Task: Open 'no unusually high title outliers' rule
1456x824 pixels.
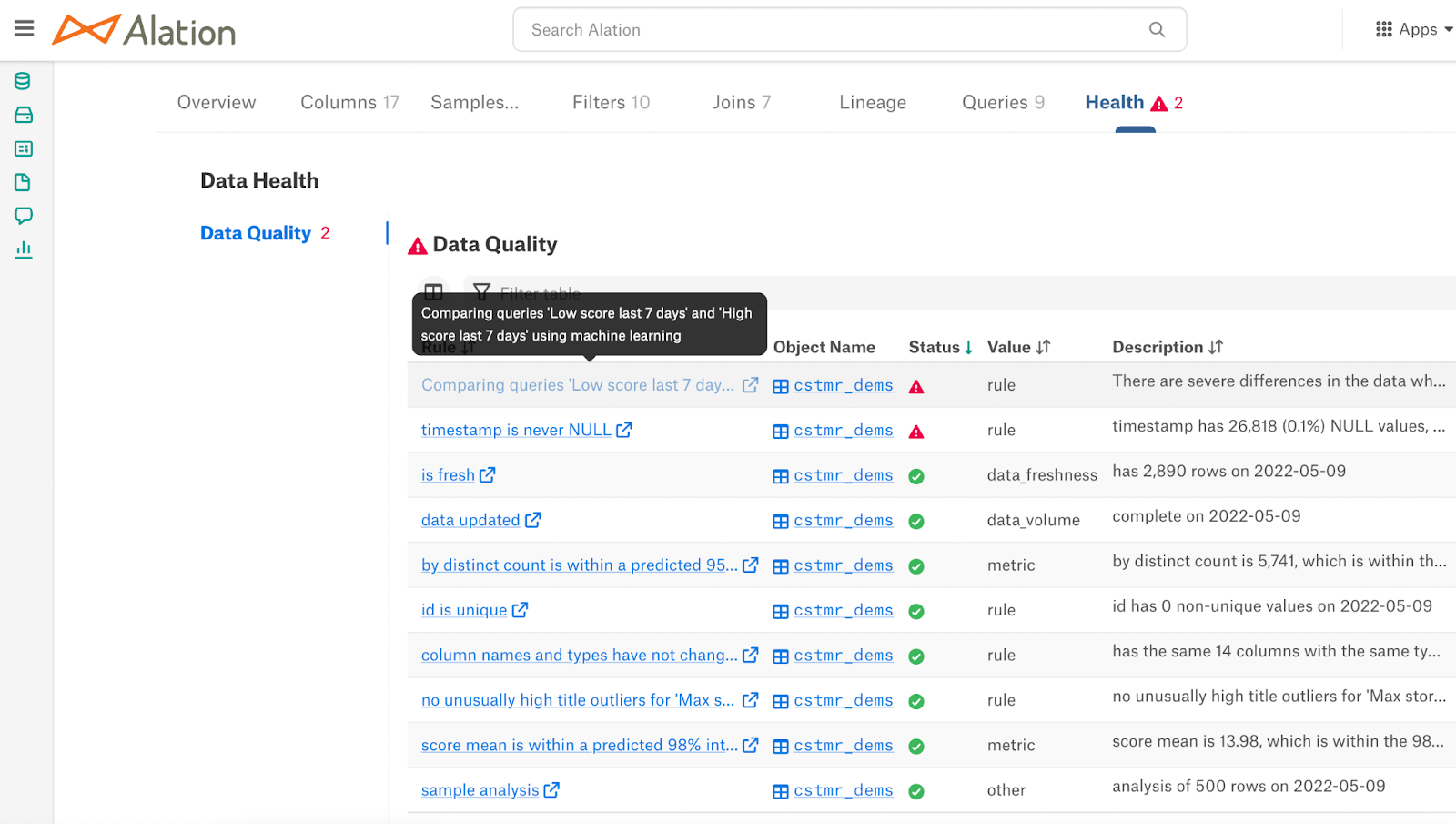Action: pyautogui.click(x=578, y=700)
